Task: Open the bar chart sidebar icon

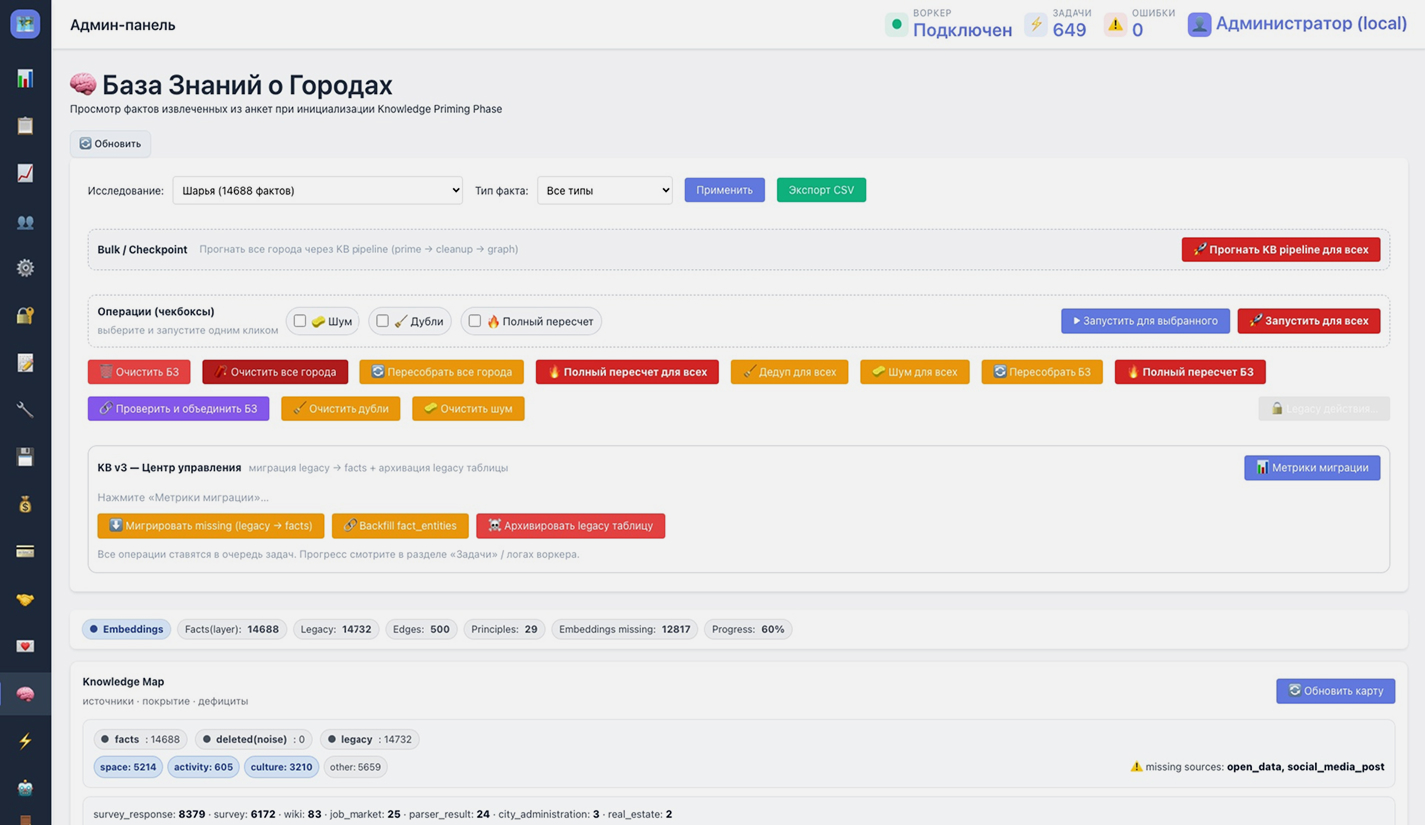Action: [x=25, y=79]
